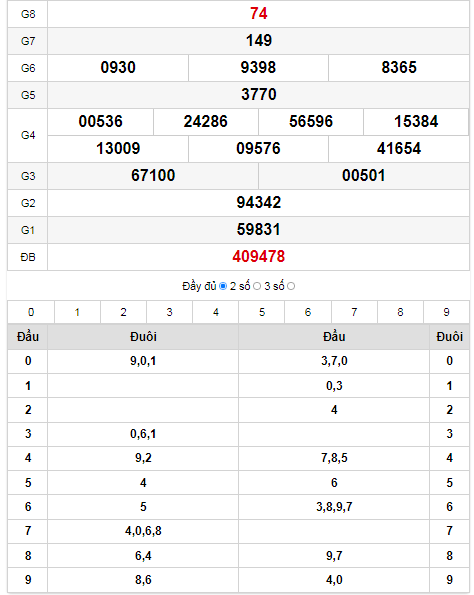Click the special prize number 409478
This screenshot has height=595, width=474.
tap(258, 257)
